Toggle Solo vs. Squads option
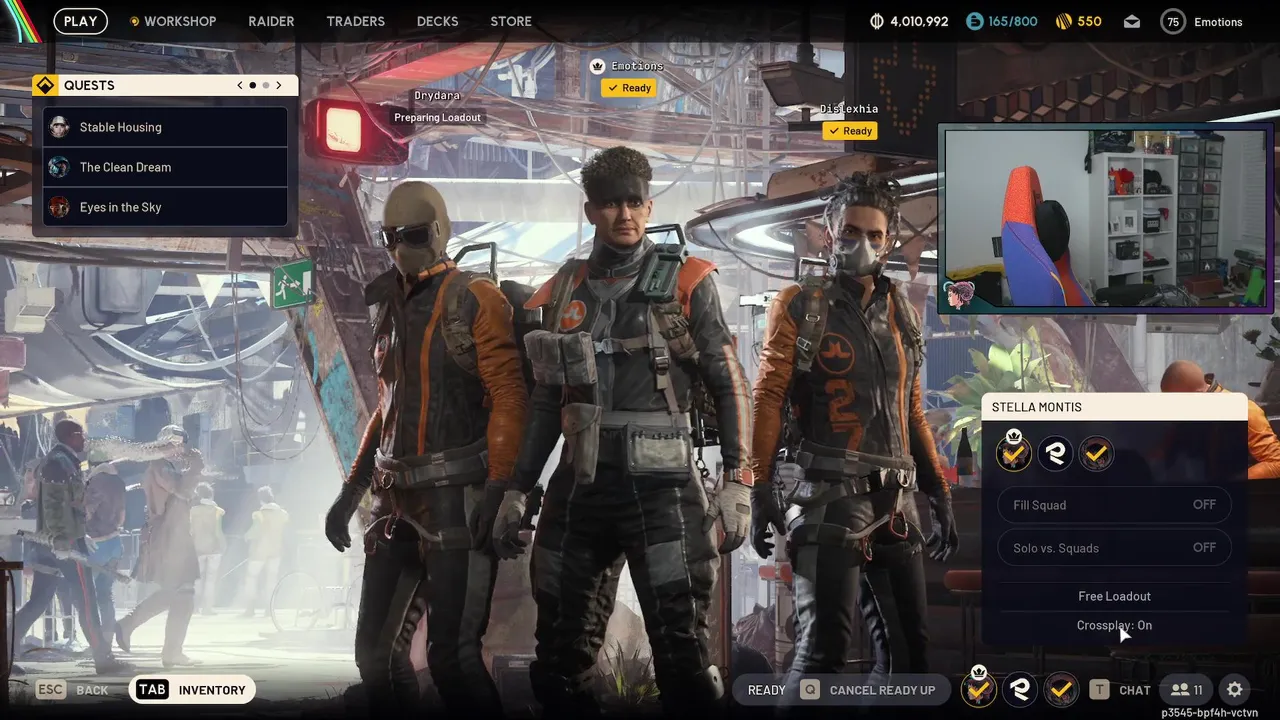 (x=1114, y=548)
